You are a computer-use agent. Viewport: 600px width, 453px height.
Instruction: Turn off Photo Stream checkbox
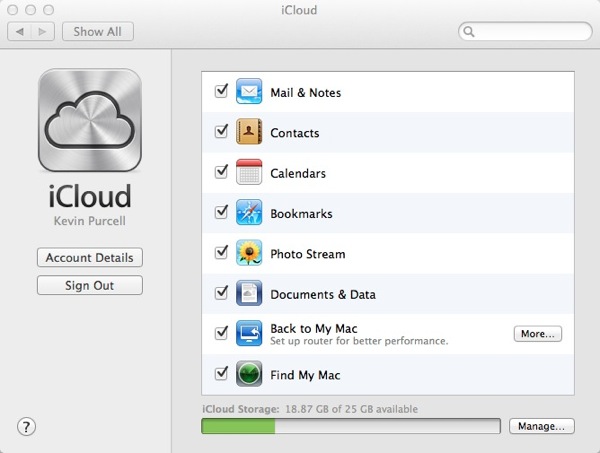221,253
